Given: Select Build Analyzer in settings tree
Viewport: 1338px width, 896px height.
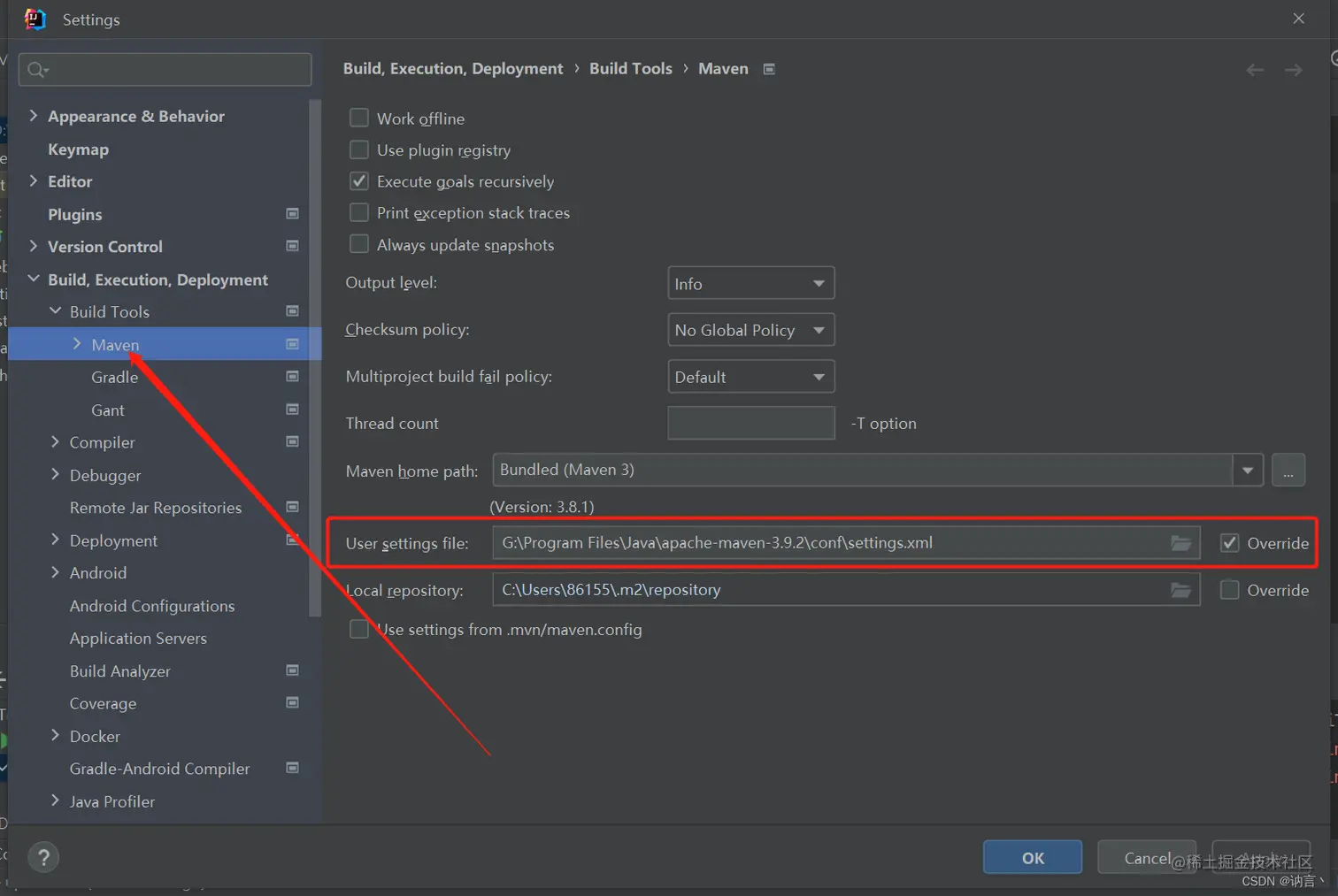Looking at the screenshot, I should [x=120, y=671].
